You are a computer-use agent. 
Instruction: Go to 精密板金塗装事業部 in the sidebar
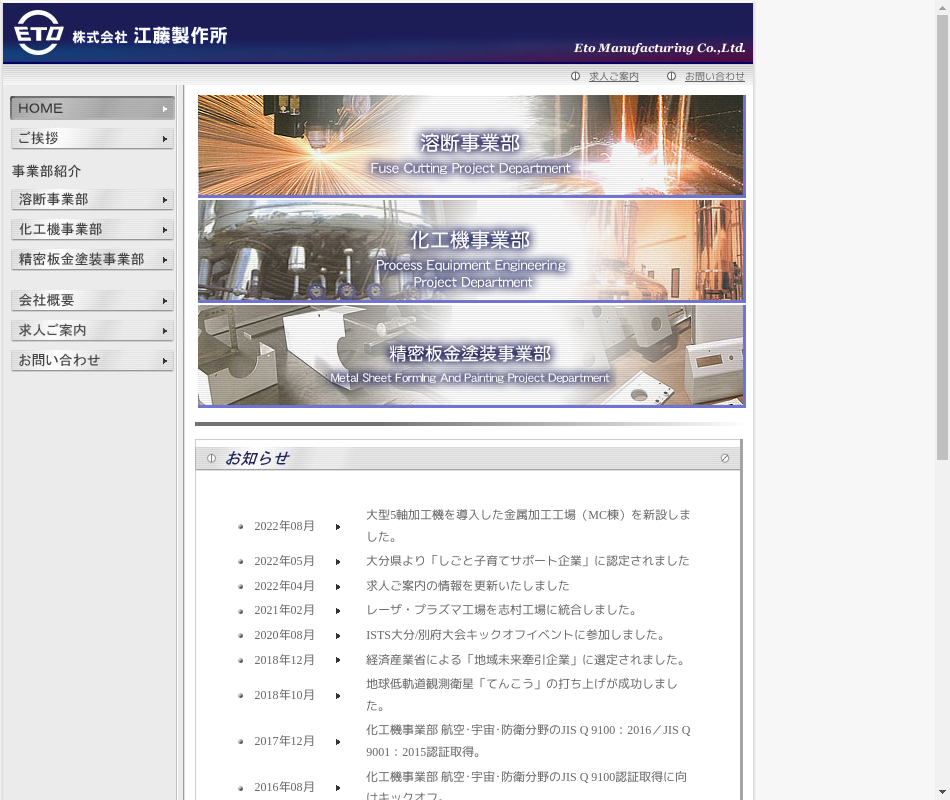(92, 260)
